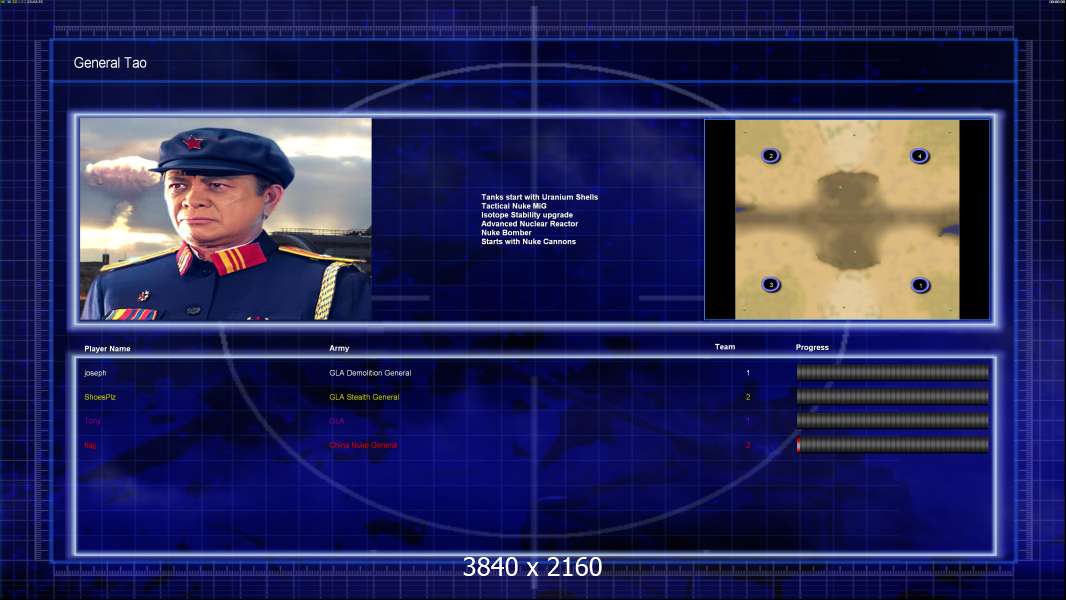The height and width of the screenshot is (600, 1066).
Task: Click team number 2 in ShoesPlz's row
Action: tap(748, 397)
